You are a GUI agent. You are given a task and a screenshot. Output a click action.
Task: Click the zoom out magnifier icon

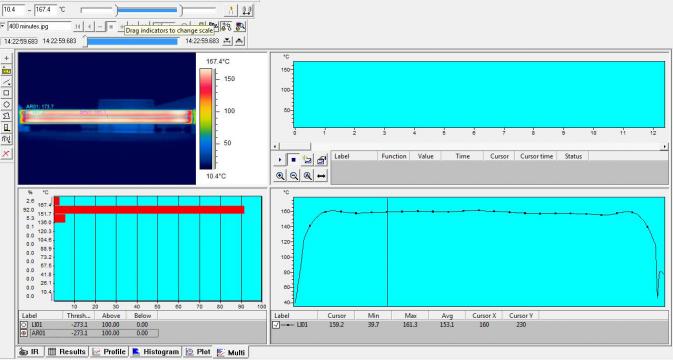(x=294, y=175)
